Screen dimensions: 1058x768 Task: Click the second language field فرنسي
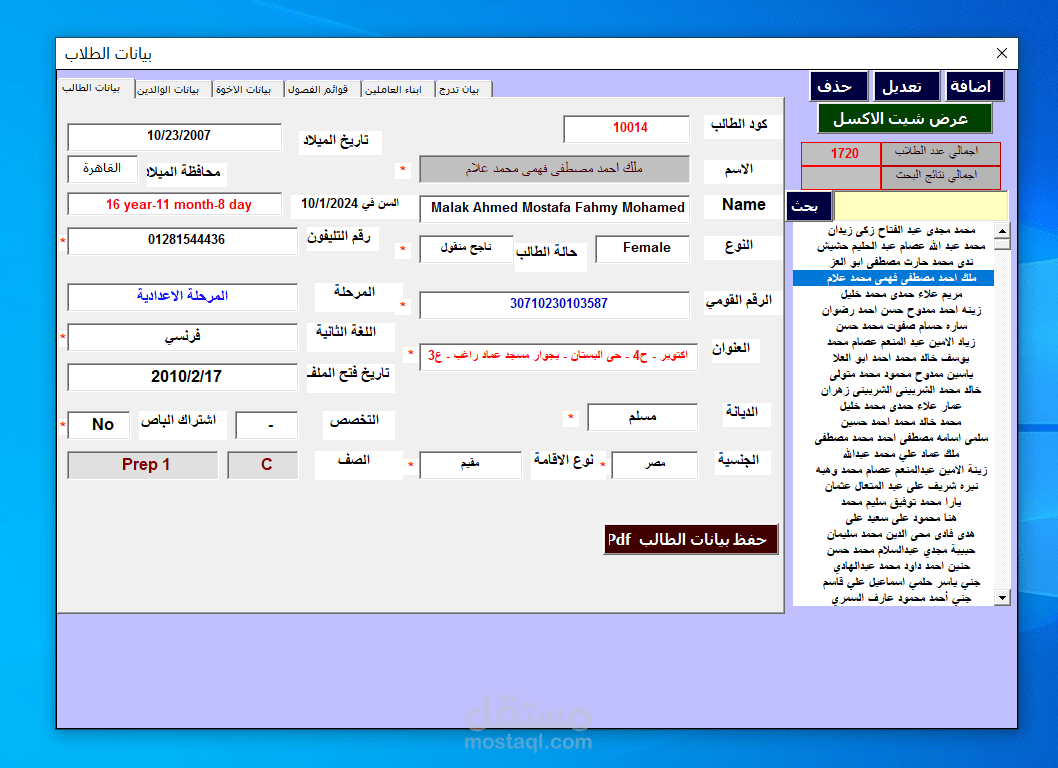coord(183,337)
